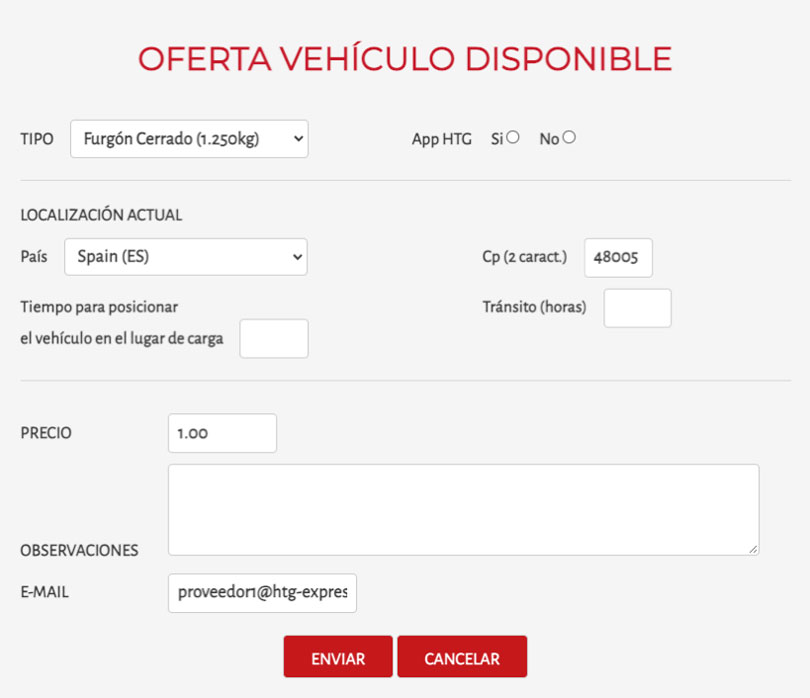Open the País country dropdown
The width and height of the screenshot is (810, 698).
(185, 257)
